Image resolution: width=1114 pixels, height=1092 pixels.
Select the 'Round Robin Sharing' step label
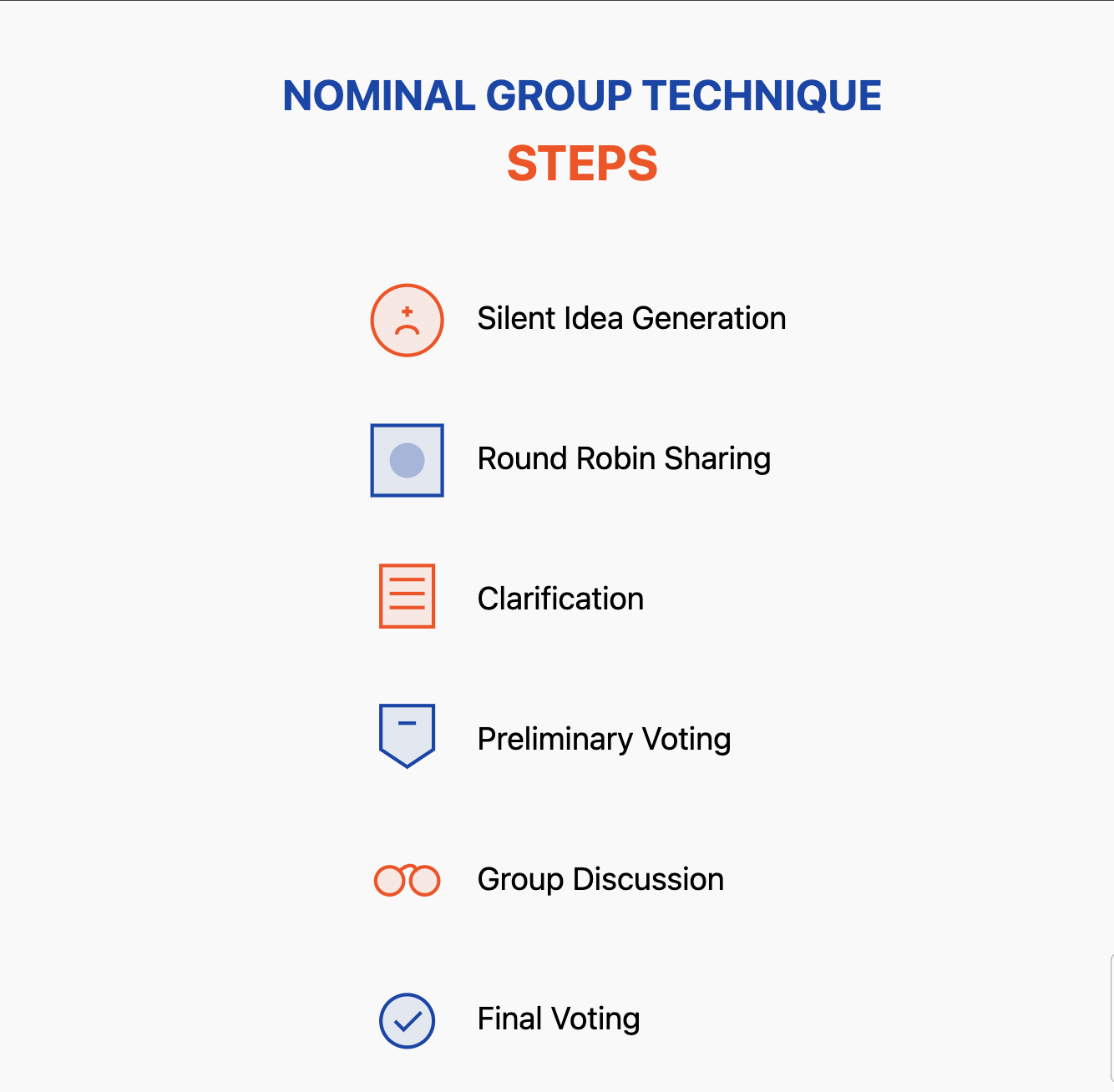(624, 459)
